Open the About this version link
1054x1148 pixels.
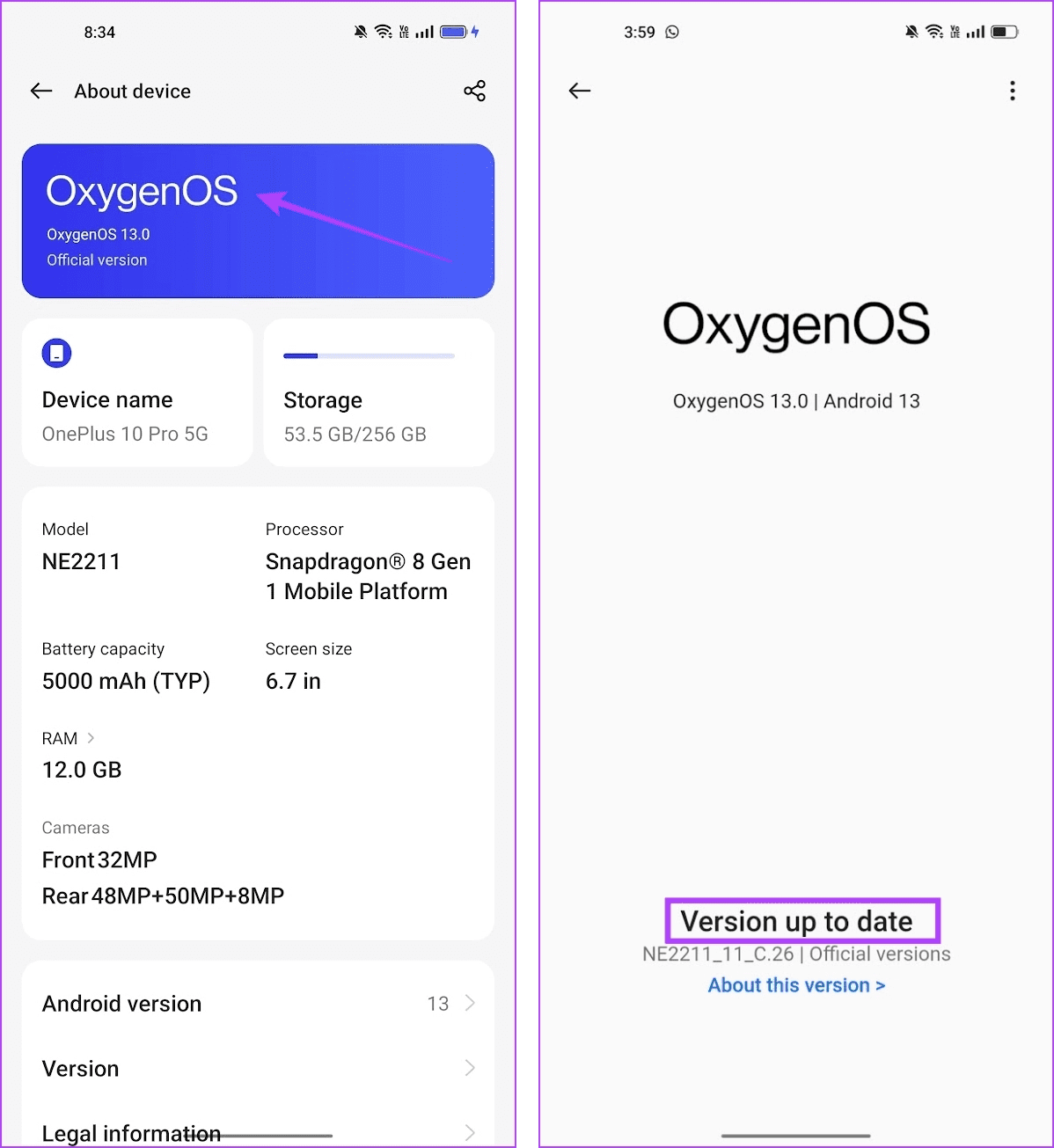[796, 985]
